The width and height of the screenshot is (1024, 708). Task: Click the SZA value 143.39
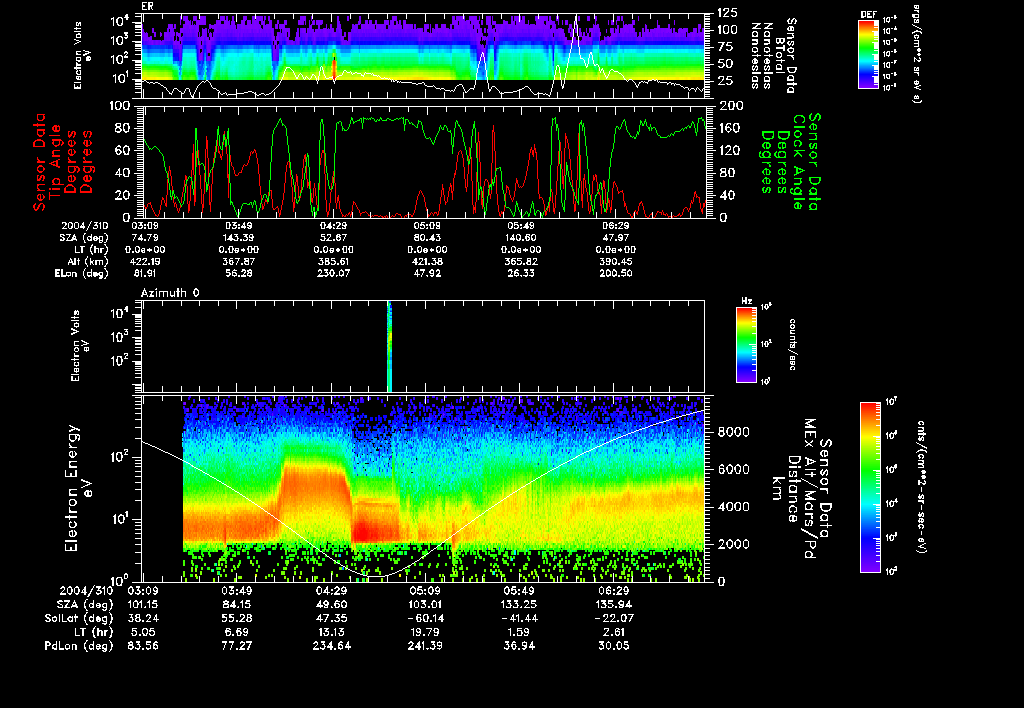[238, 238]
